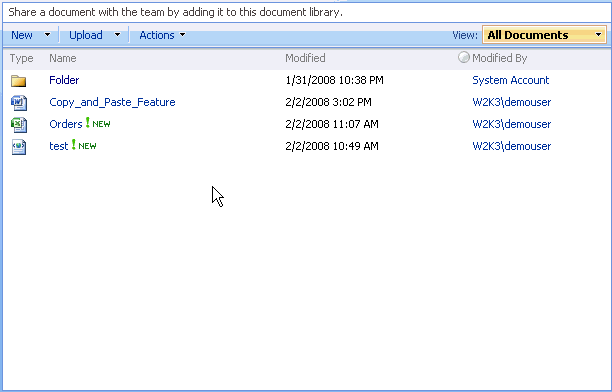Viewport: 612px width, 392px height.
Task: Open the Folder link
Action: (x=64, y=80)
